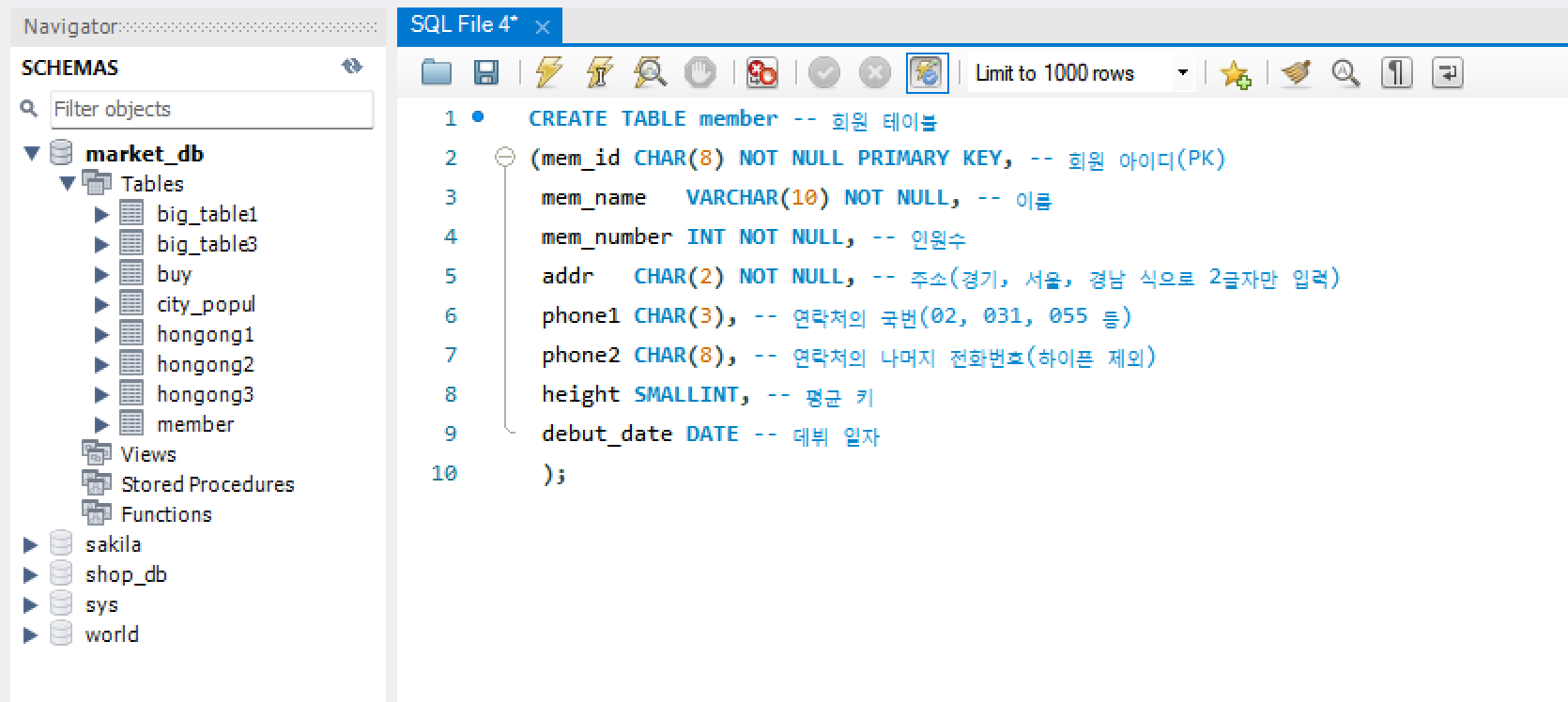Viewport: 1568px width, 702px height.
Task: Select buy table in the tree
Action: (175, 274)
